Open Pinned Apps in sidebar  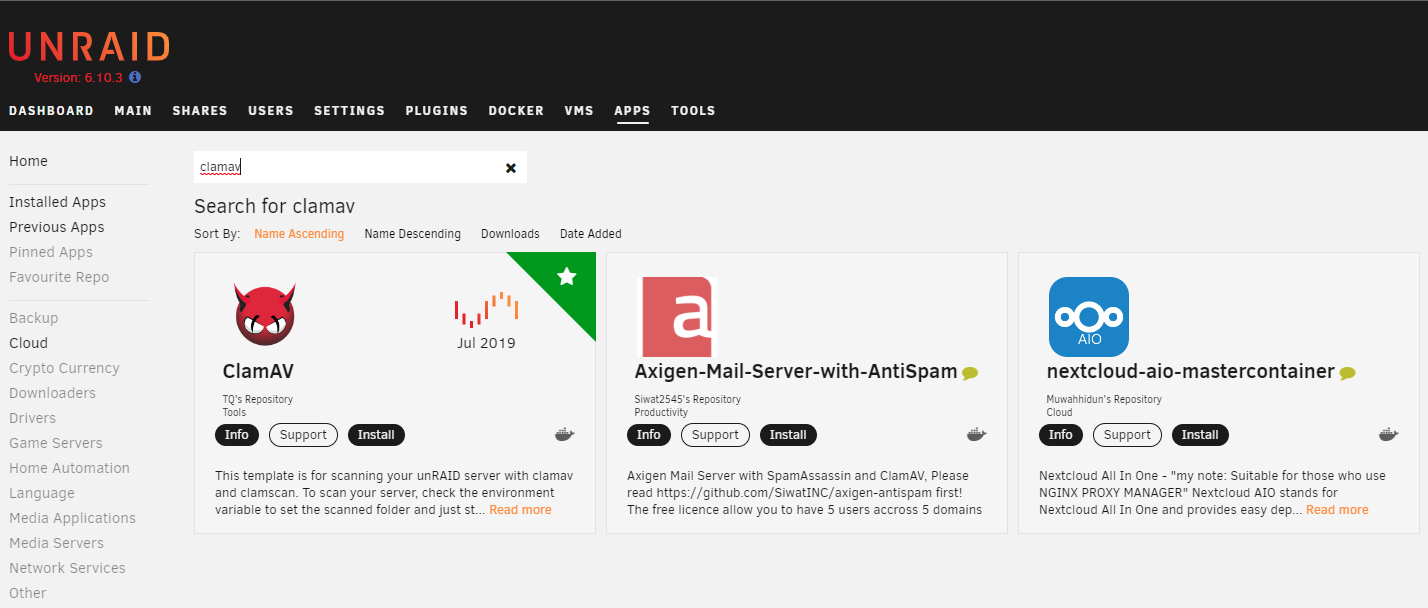(x=51, y=252)
